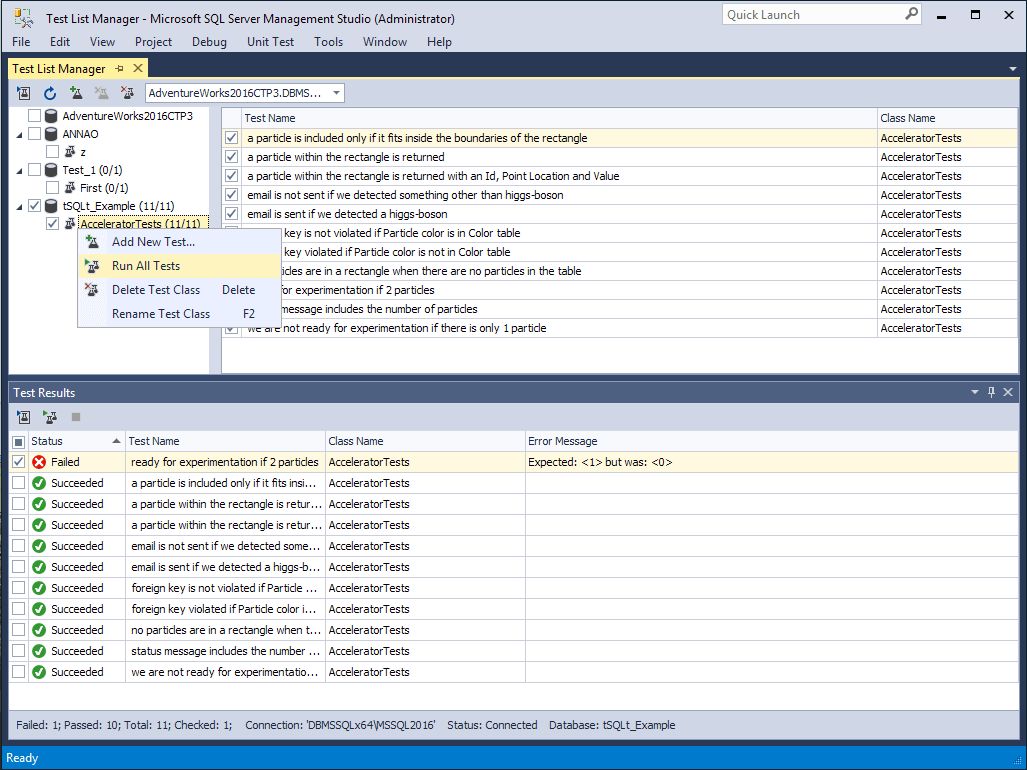Open the Test Results panel options dropdown arrow
Viewport: 1027px width, 770px height.
pos(975,392)
